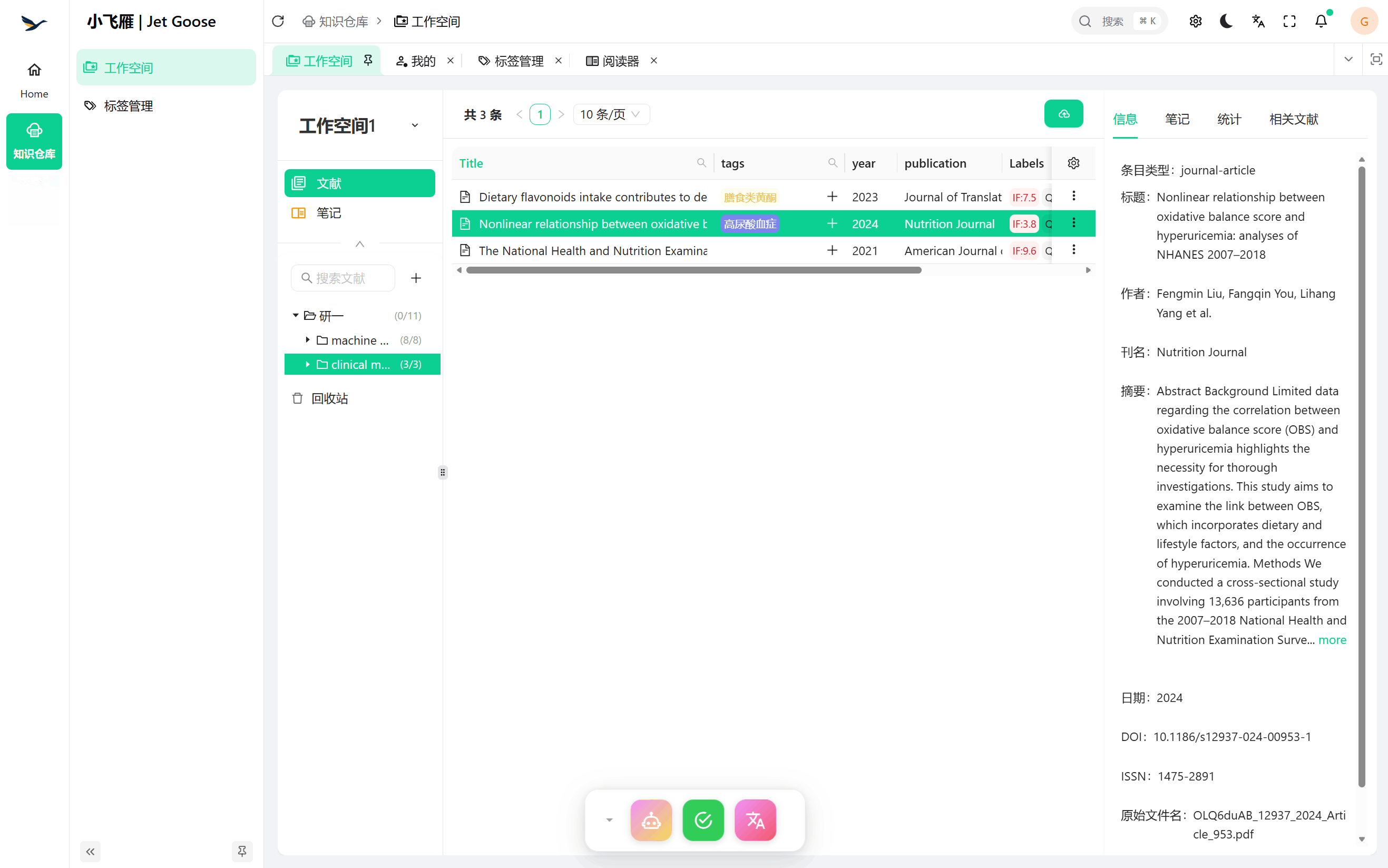Click the more link in abstract
The width and height of the screenshot is (1388, 868).
pyautogui.click(x=1332, y=639)
